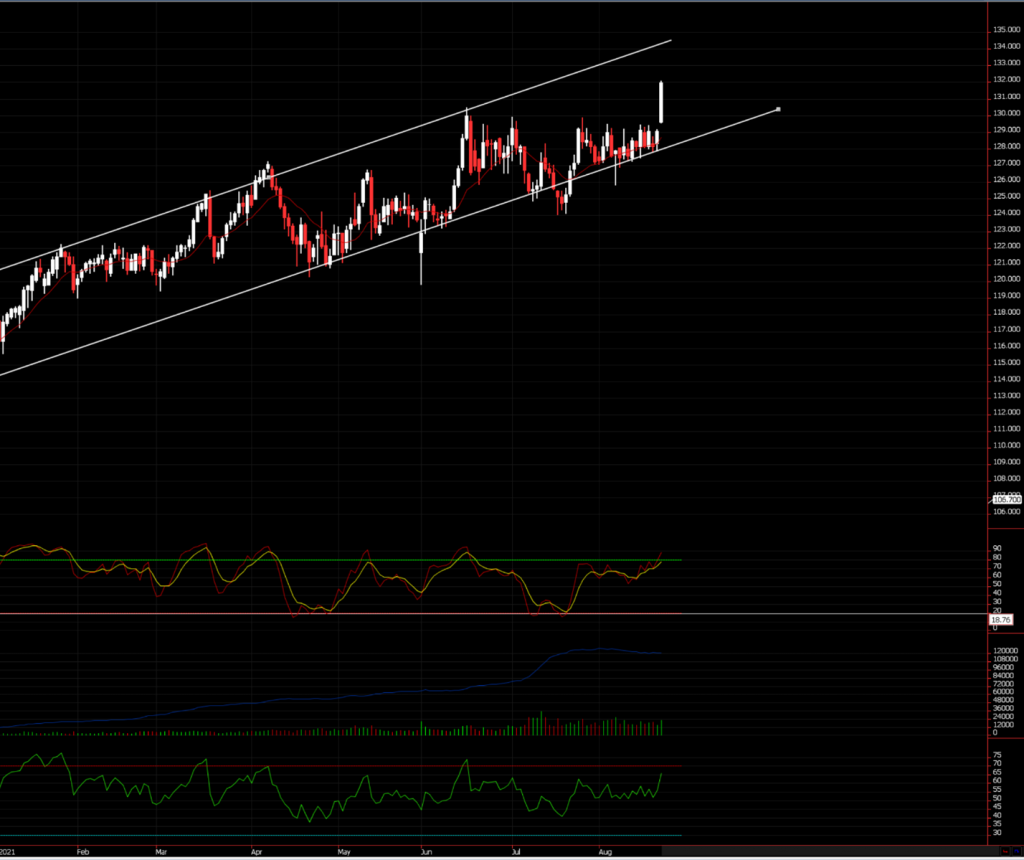Screen dimensions: 1024x860
Task: Grab the lower trendline's square end handle
Action: pyautogui.click(x=778, y=109)
